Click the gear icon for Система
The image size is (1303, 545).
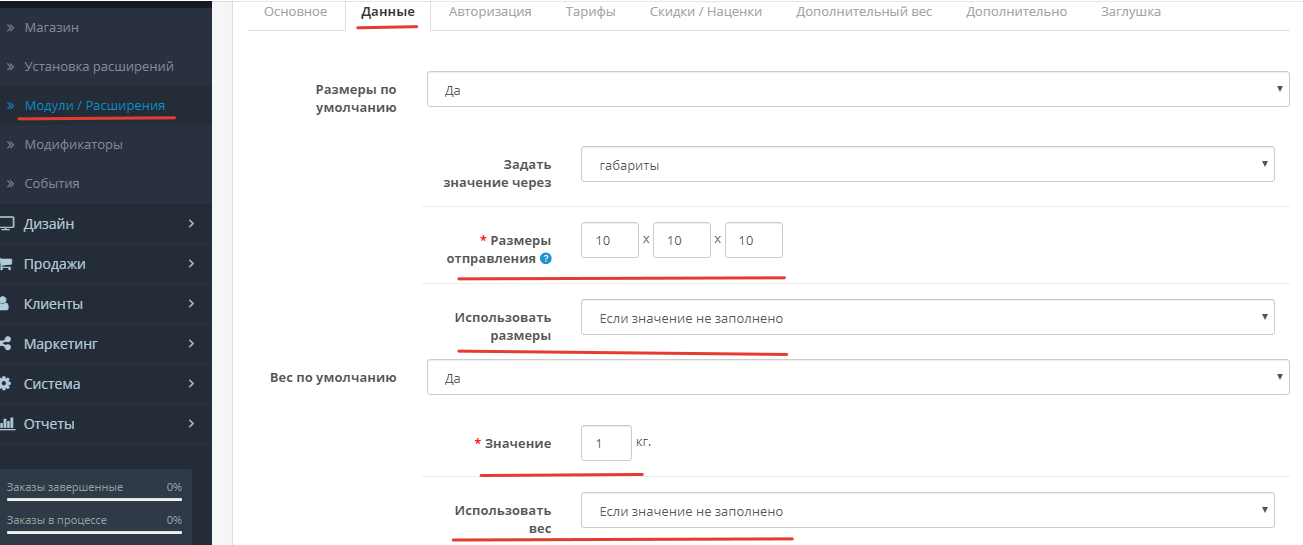coord(5,384)
